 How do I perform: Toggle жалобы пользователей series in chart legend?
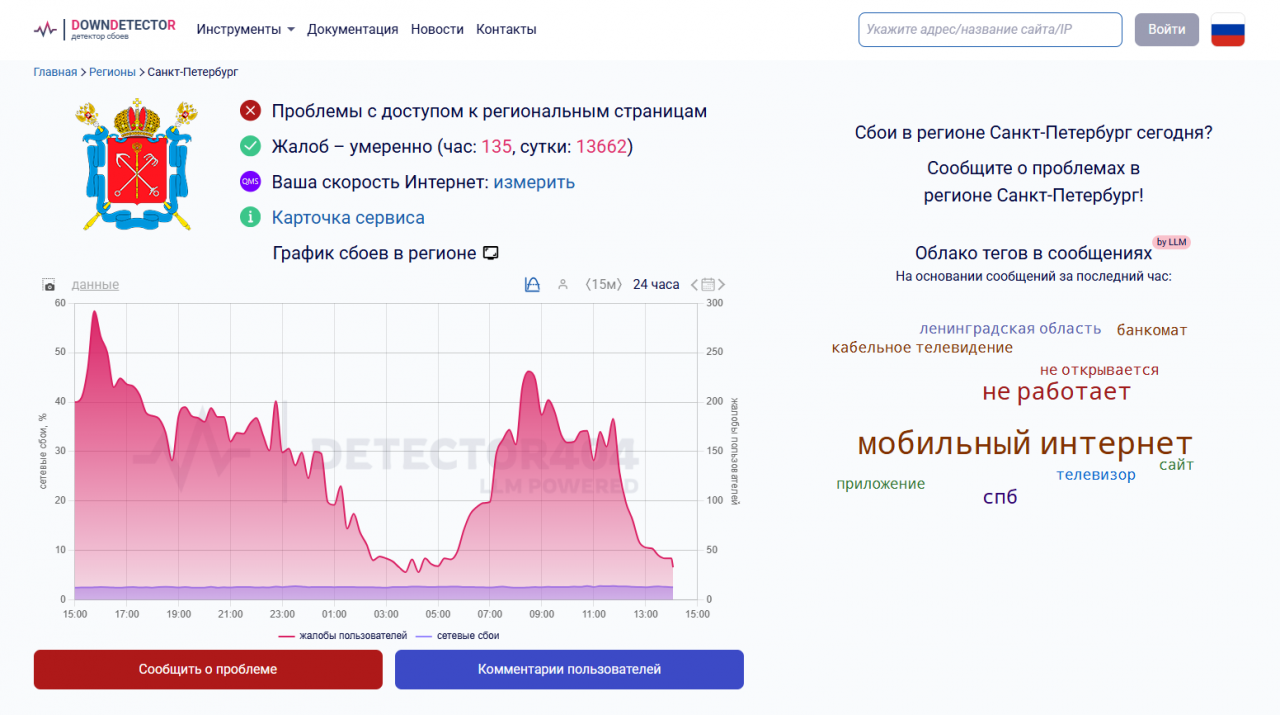(x=343, y=635)
